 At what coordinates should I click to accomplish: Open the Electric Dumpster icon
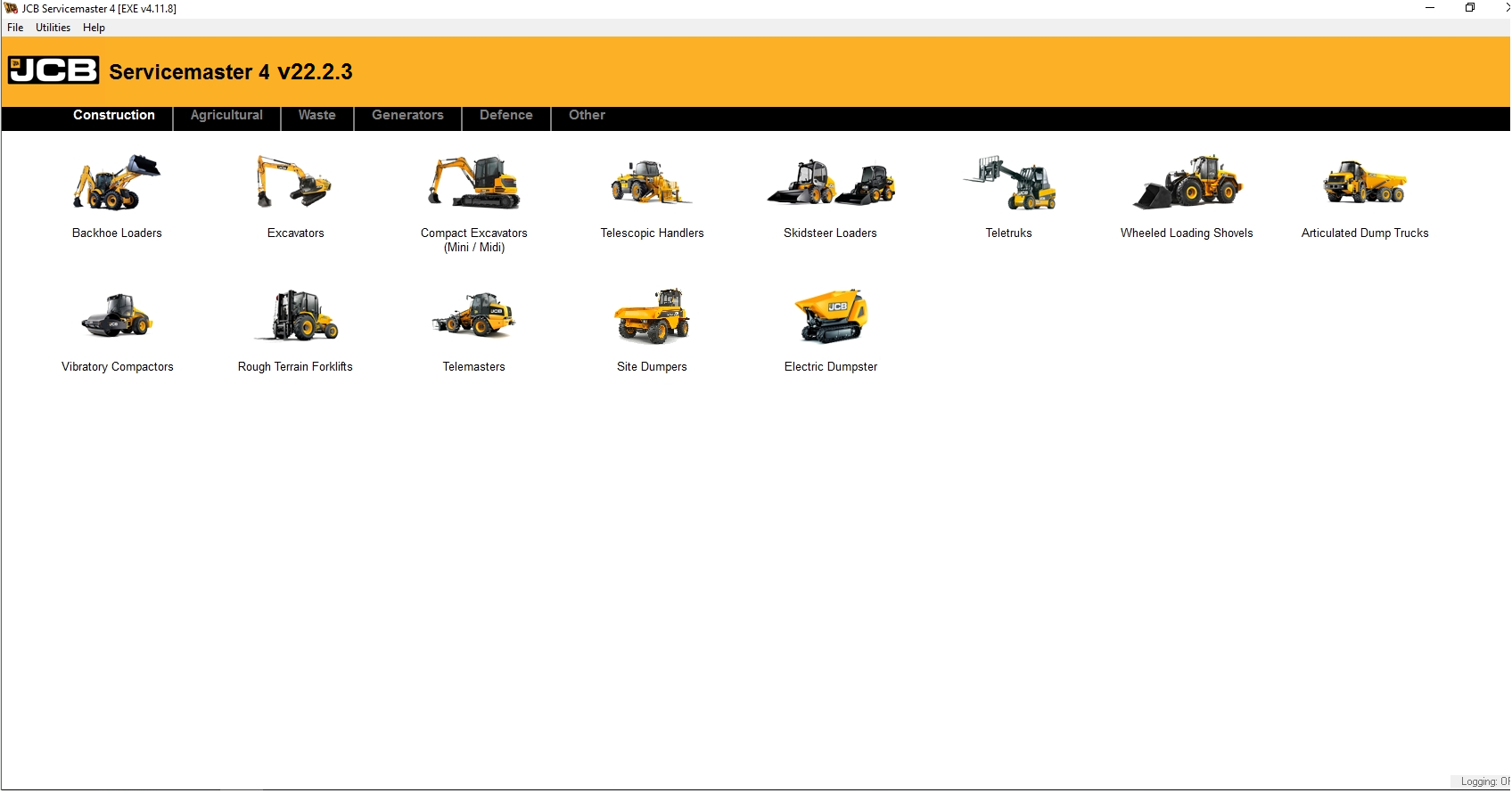point(831,315)
